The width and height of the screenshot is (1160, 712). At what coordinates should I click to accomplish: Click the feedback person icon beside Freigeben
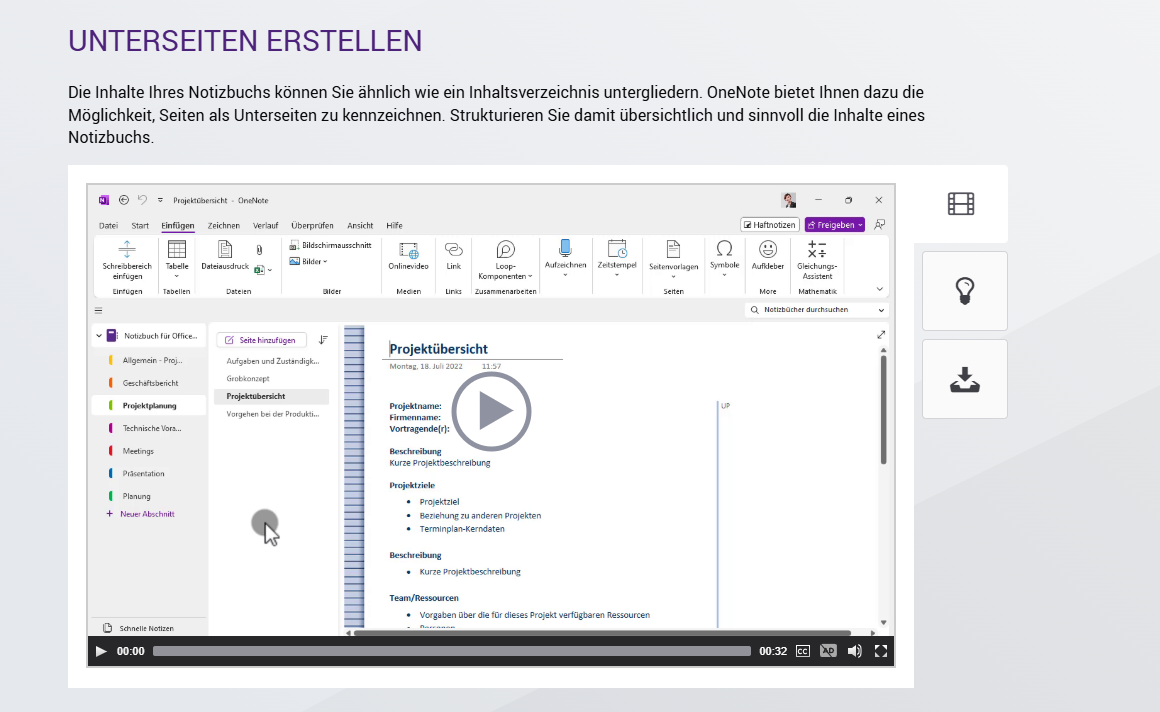coord(880,225)
